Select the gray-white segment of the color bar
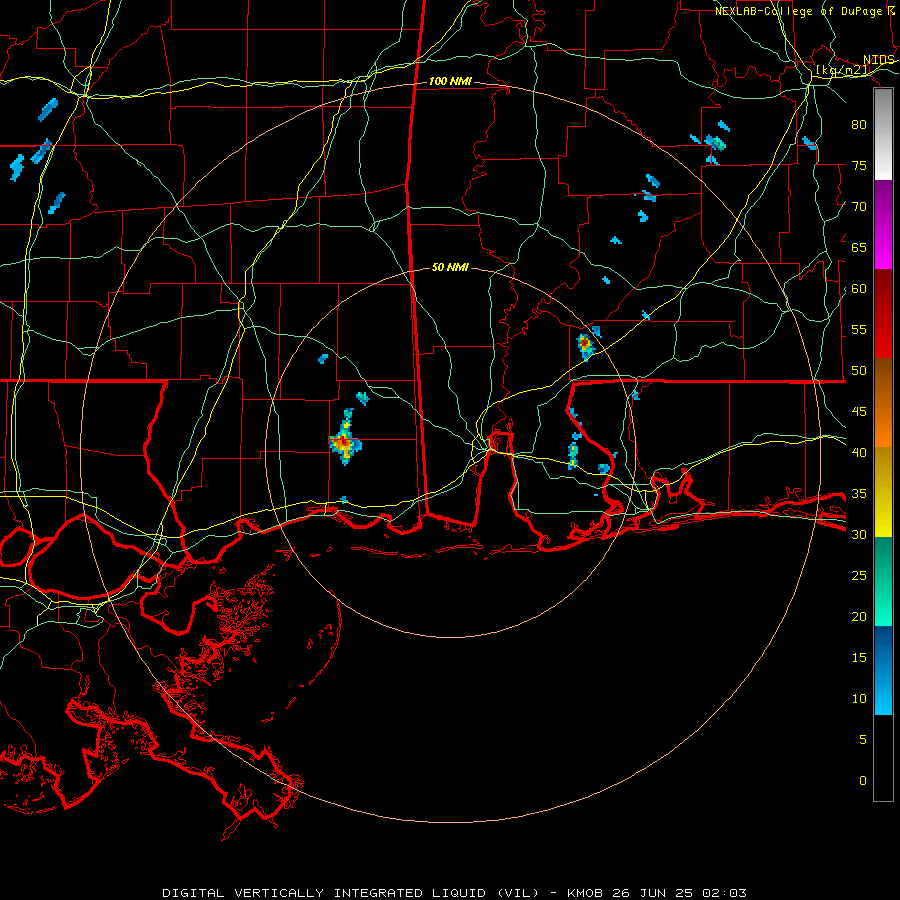Image resolution: width=900 pixels, height=900 pixels. pyautogui.click(x=883, y=134)
